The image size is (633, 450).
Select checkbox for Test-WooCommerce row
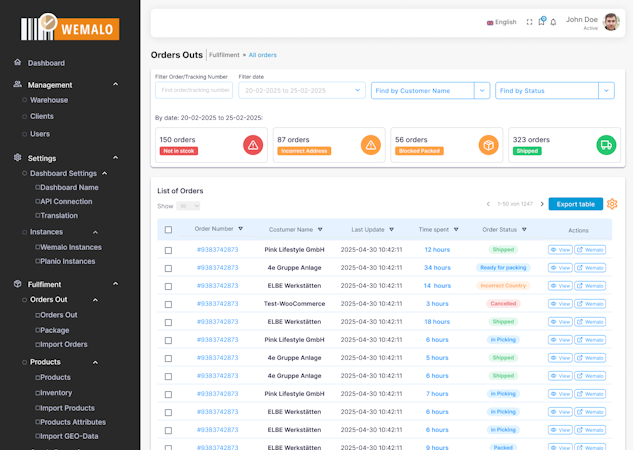tap(168, 304)
